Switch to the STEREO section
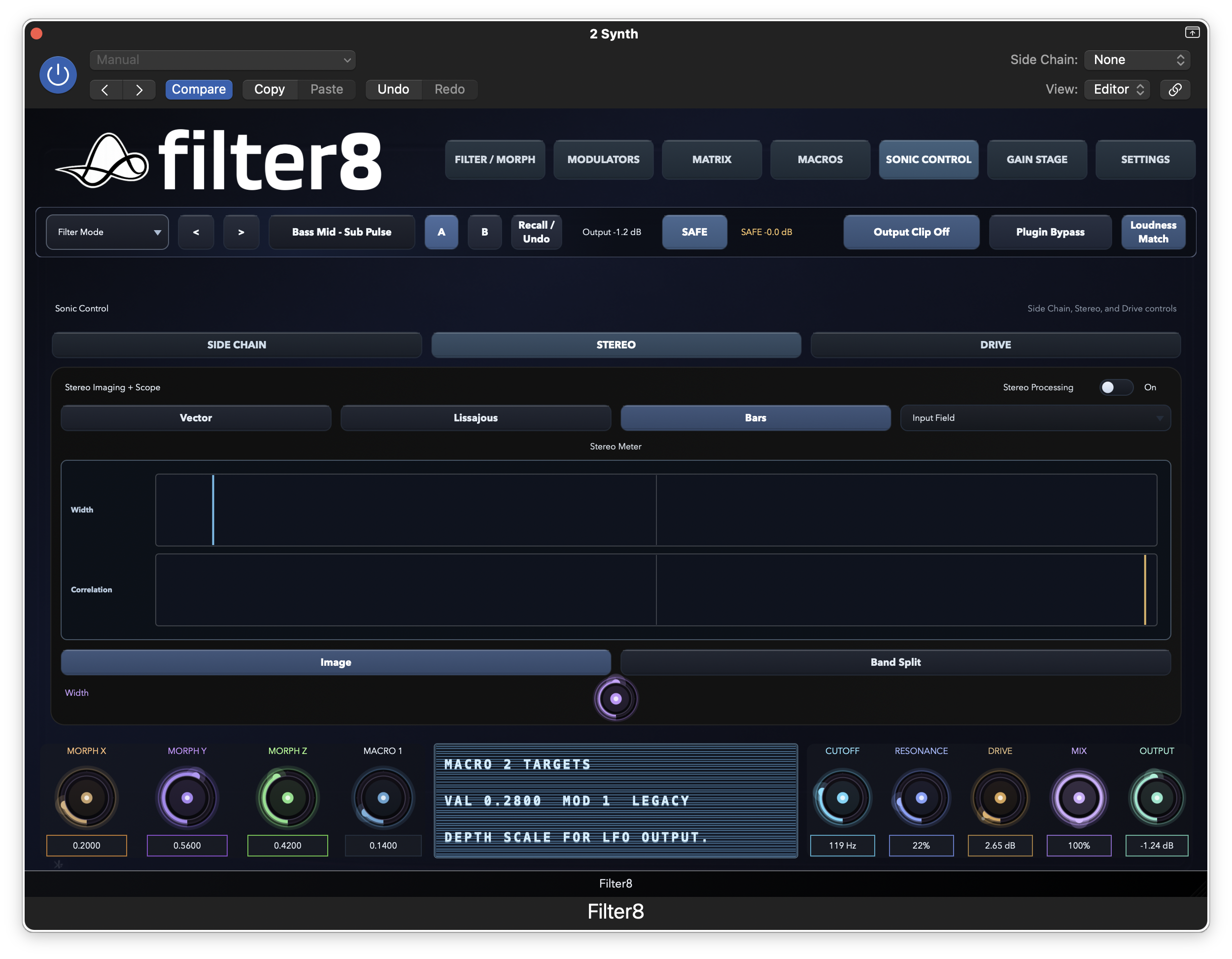The image size is (1232, 959). point(616,344)
